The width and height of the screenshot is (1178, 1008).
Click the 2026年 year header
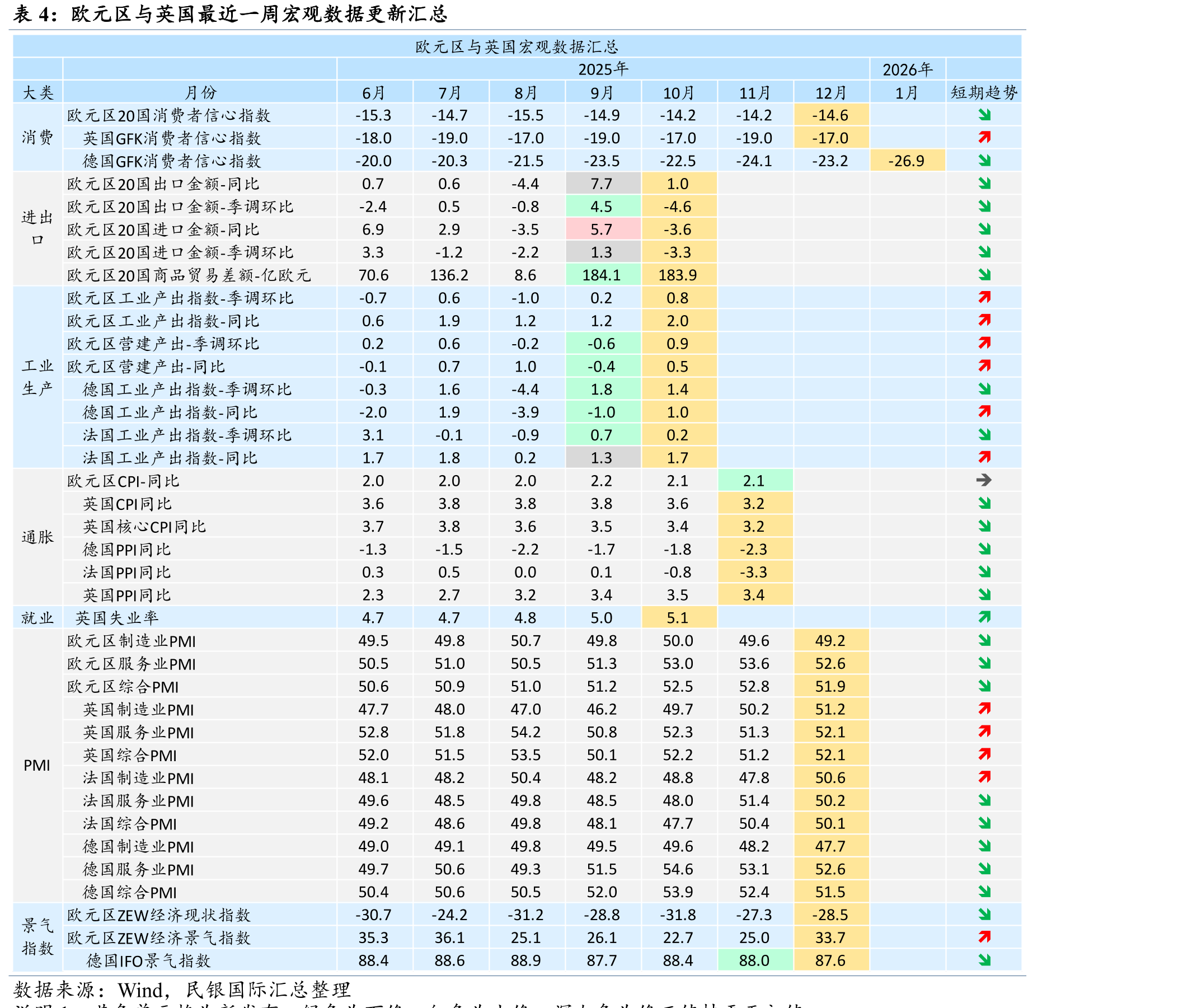(907, 69)
